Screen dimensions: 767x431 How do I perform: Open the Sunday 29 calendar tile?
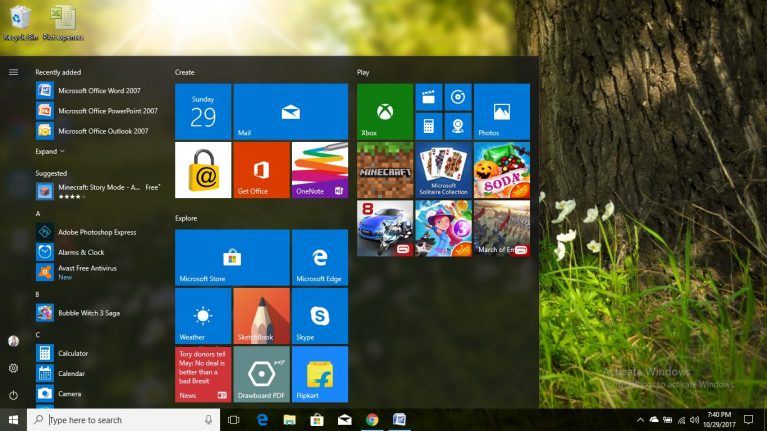(203, 112)
